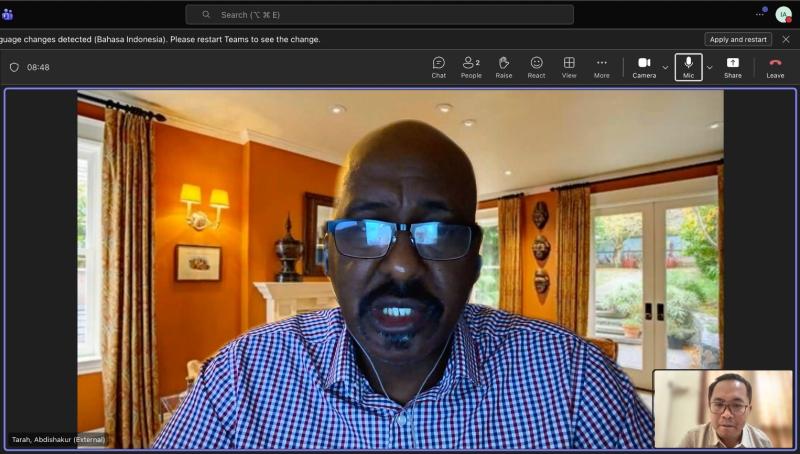The height and width of the screenshot is (454, 800).
Task: Share your screen content
Action: pos(733,67)
